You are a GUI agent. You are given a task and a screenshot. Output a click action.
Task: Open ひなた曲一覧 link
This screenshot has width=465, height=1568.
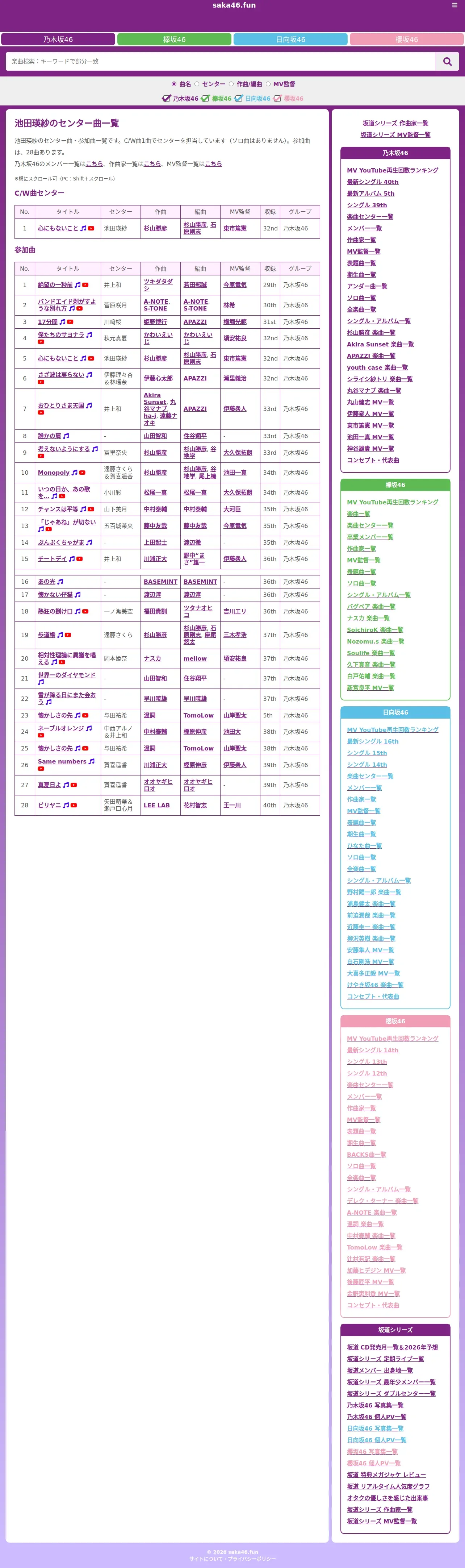coord(364,846)
